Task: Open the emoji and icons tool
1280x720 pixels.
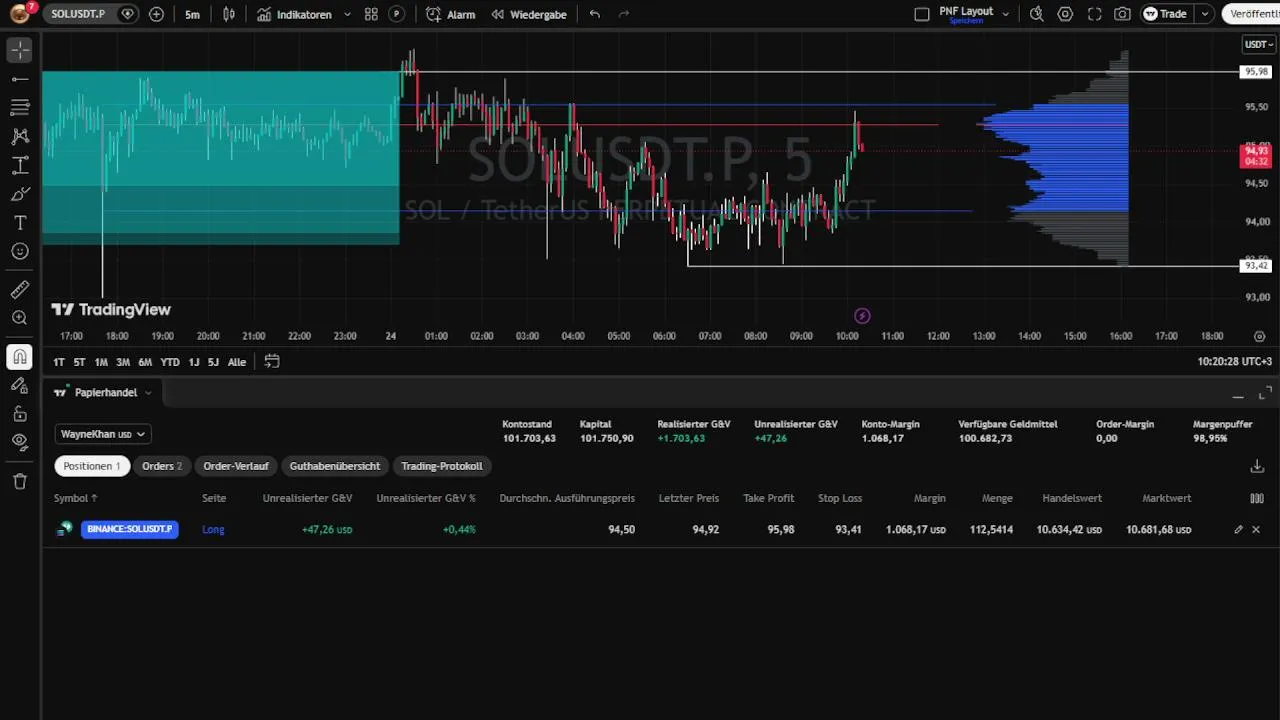Action: point(20,251)
